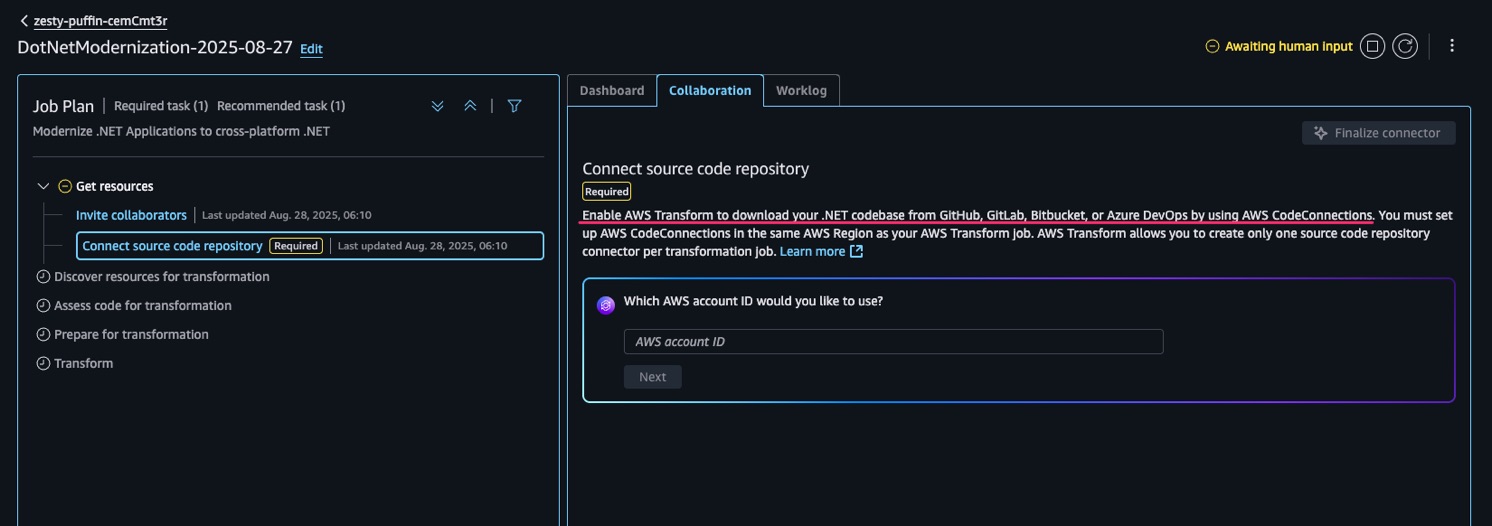Click the Job Plan heading

click(x=63, y=106)
